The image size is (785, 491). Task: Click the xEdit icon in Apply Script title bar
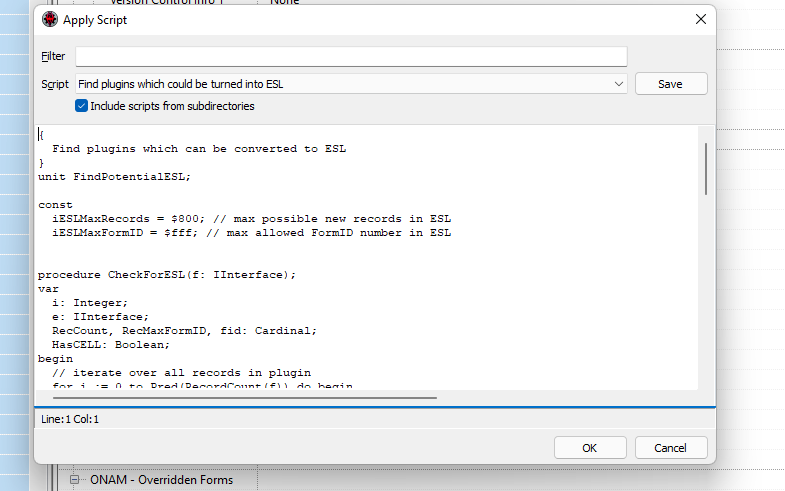[50, 20]
